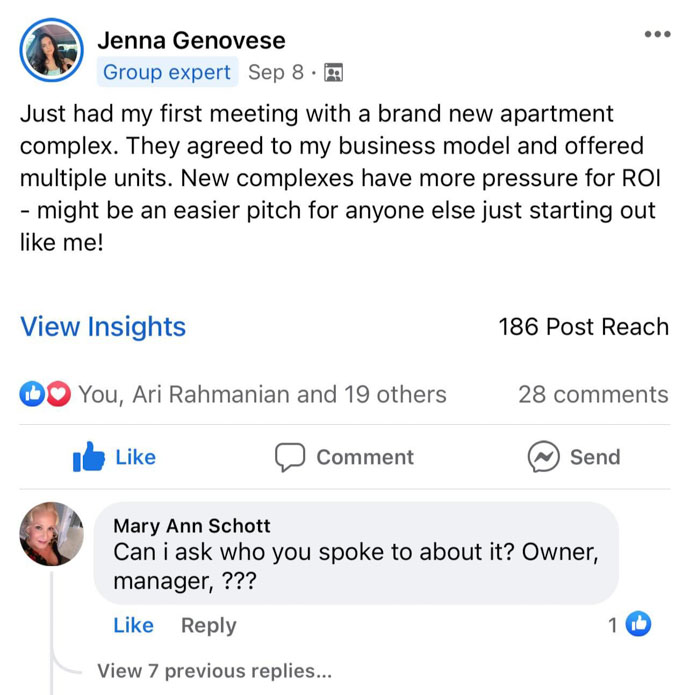This screenshot has width=690, height=695.
Task: Click the blue thumbs-up Like icon
Action: click(90, 457)
